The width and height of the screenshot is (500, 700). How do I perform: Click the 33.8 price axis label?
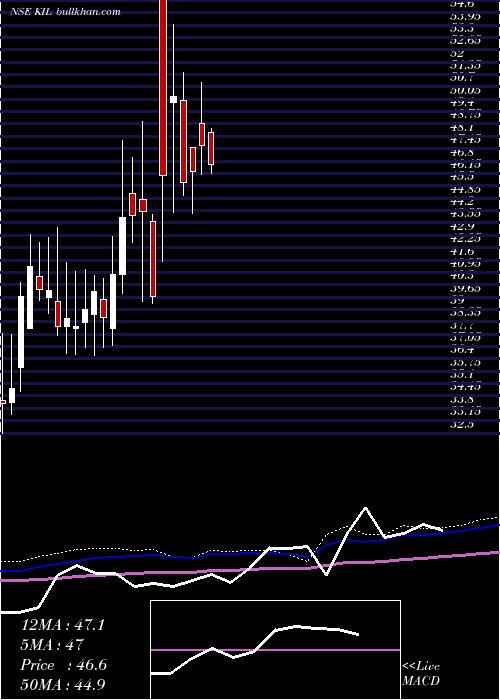pos(461,400)
